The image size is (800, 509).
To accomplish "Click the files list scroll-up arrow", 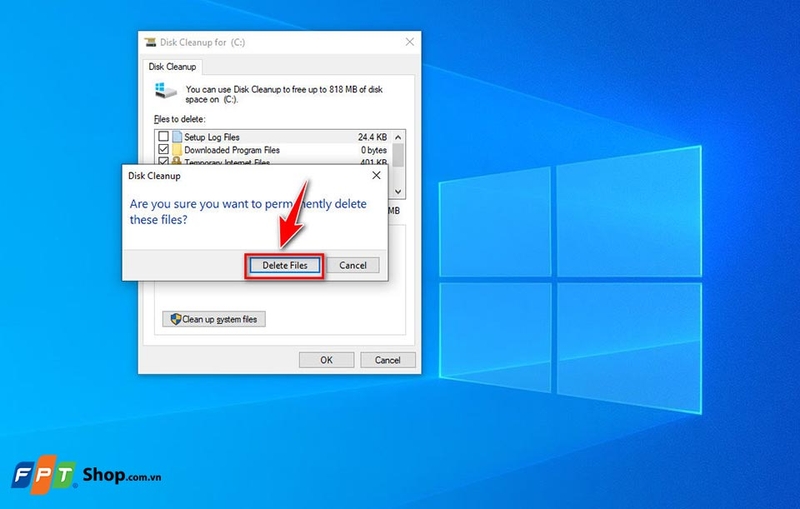I will pyautogui.click(x=398, y=137).
